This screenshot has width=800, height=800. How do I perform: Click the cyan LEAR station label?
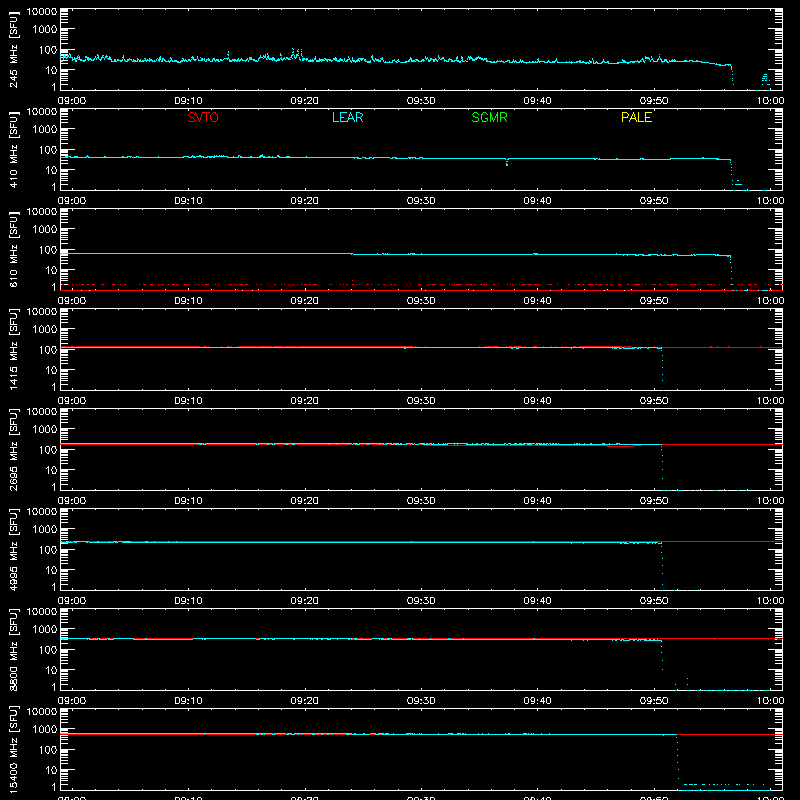pos(347,117)
